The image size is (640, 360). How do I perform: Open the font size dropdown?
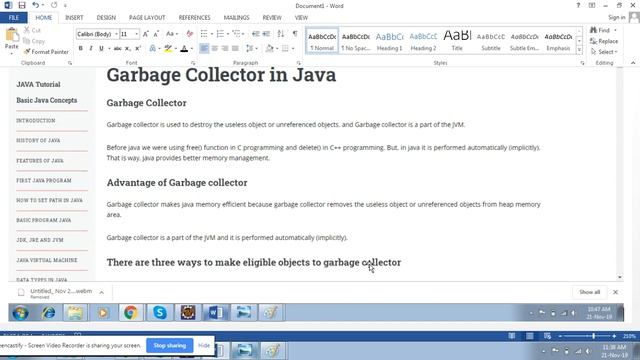[136, 34]
